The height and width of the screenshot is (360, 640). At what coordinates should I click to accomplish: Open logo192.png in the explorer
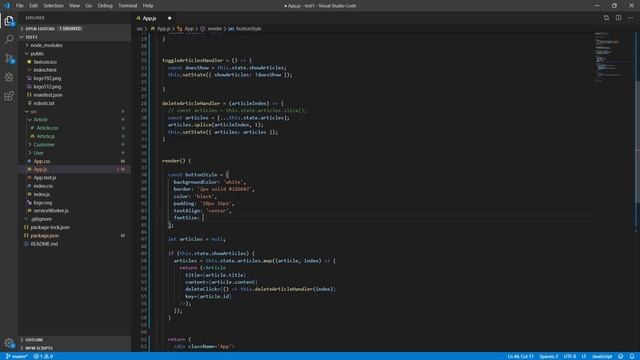[x=74, y=78]
